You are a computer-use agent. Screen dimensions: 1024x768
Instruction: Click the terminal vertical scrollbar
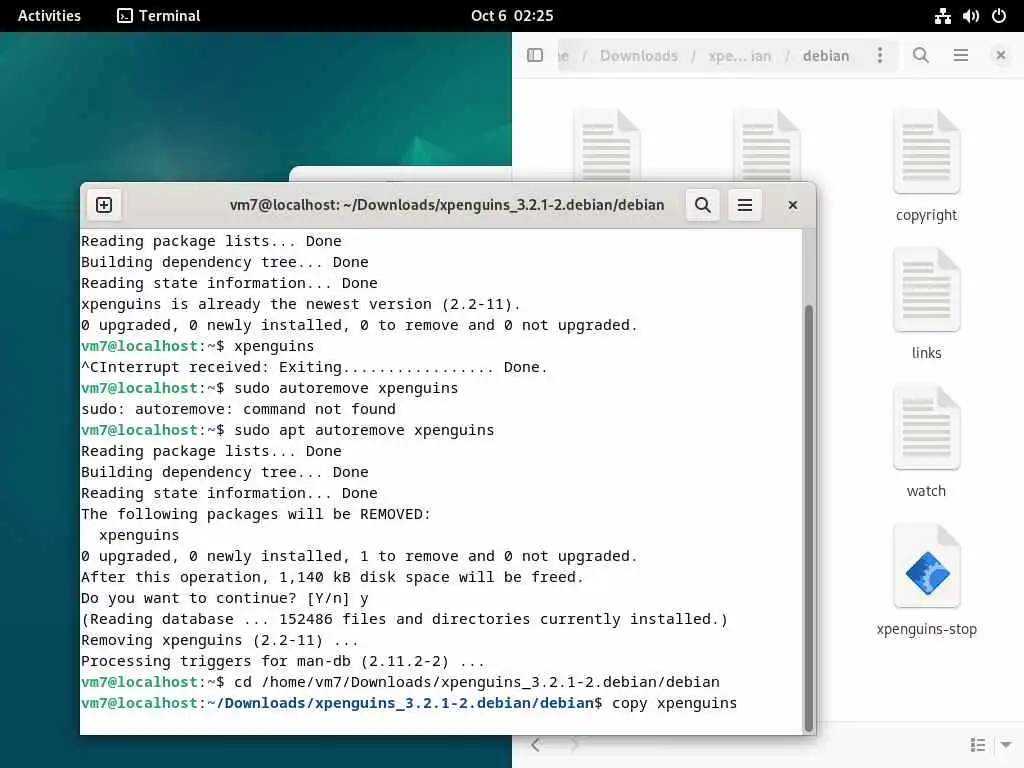tap(808, 517)
